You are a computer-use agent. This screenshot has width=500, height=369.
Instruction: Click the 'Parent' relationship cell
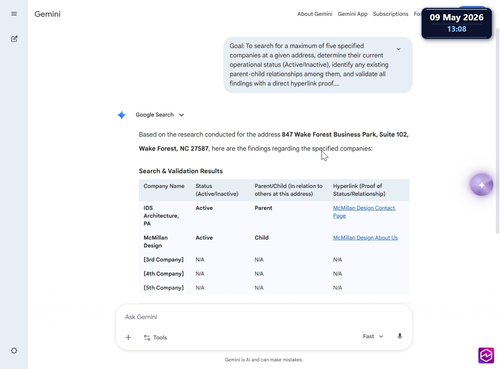tap(263, 208)
